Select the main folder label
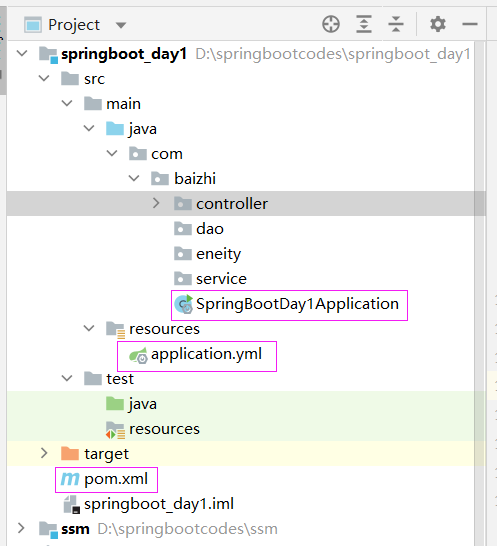Screen dimensions: 497x546 [x=123, y=104]
